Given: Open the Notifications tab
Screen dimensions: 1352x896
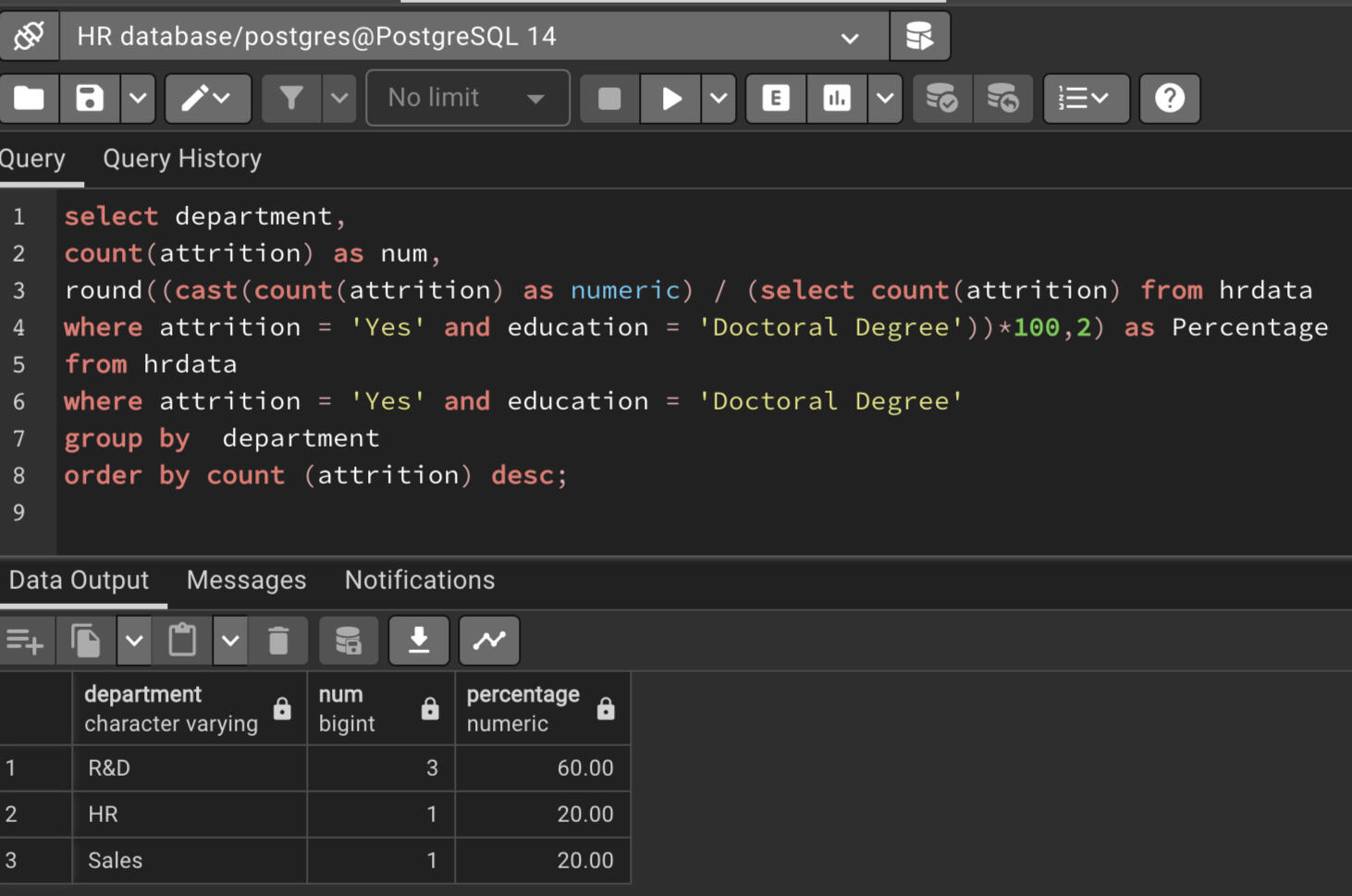Looking at the screenshot, I should (x=420, y=581).
